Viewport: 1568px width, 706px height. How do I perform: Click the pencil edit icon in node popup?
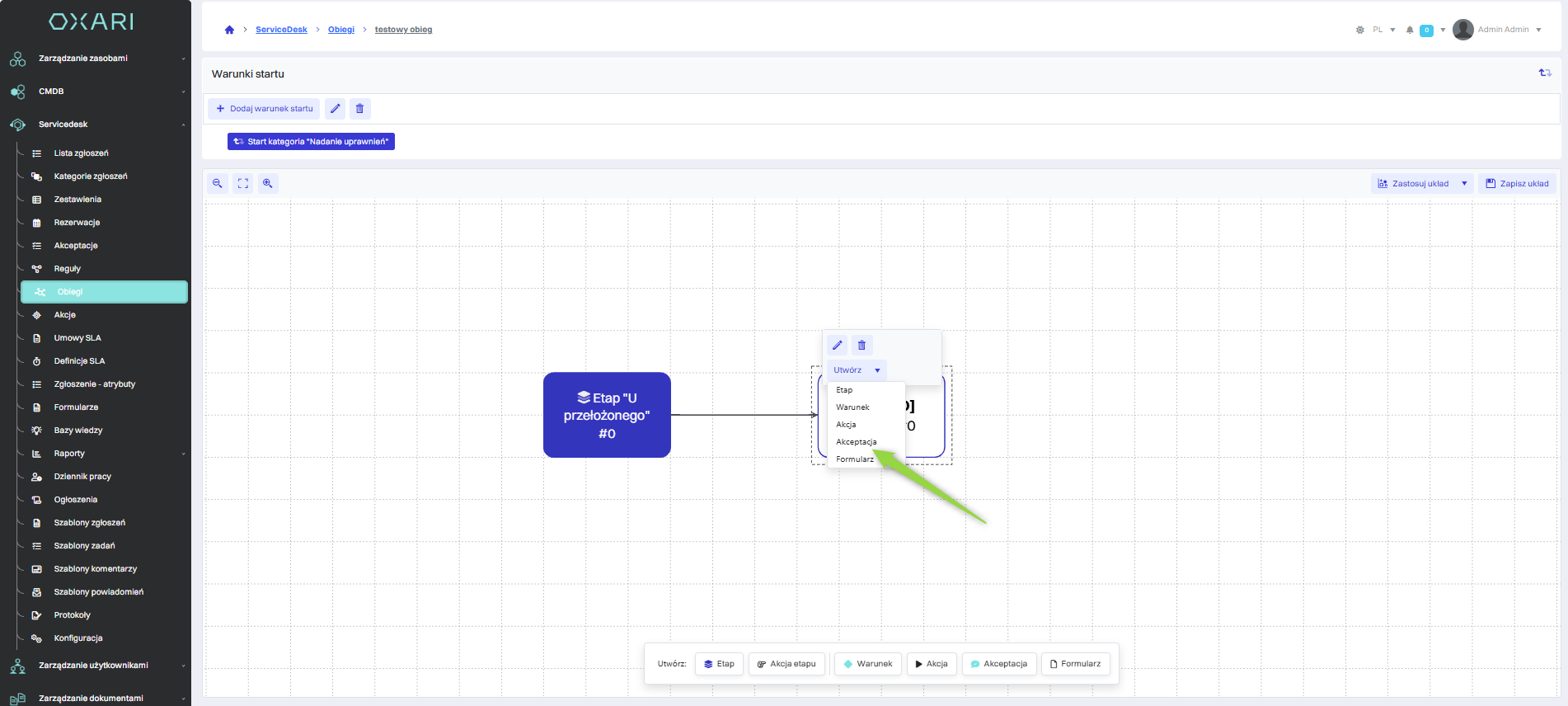pos(838,345)
